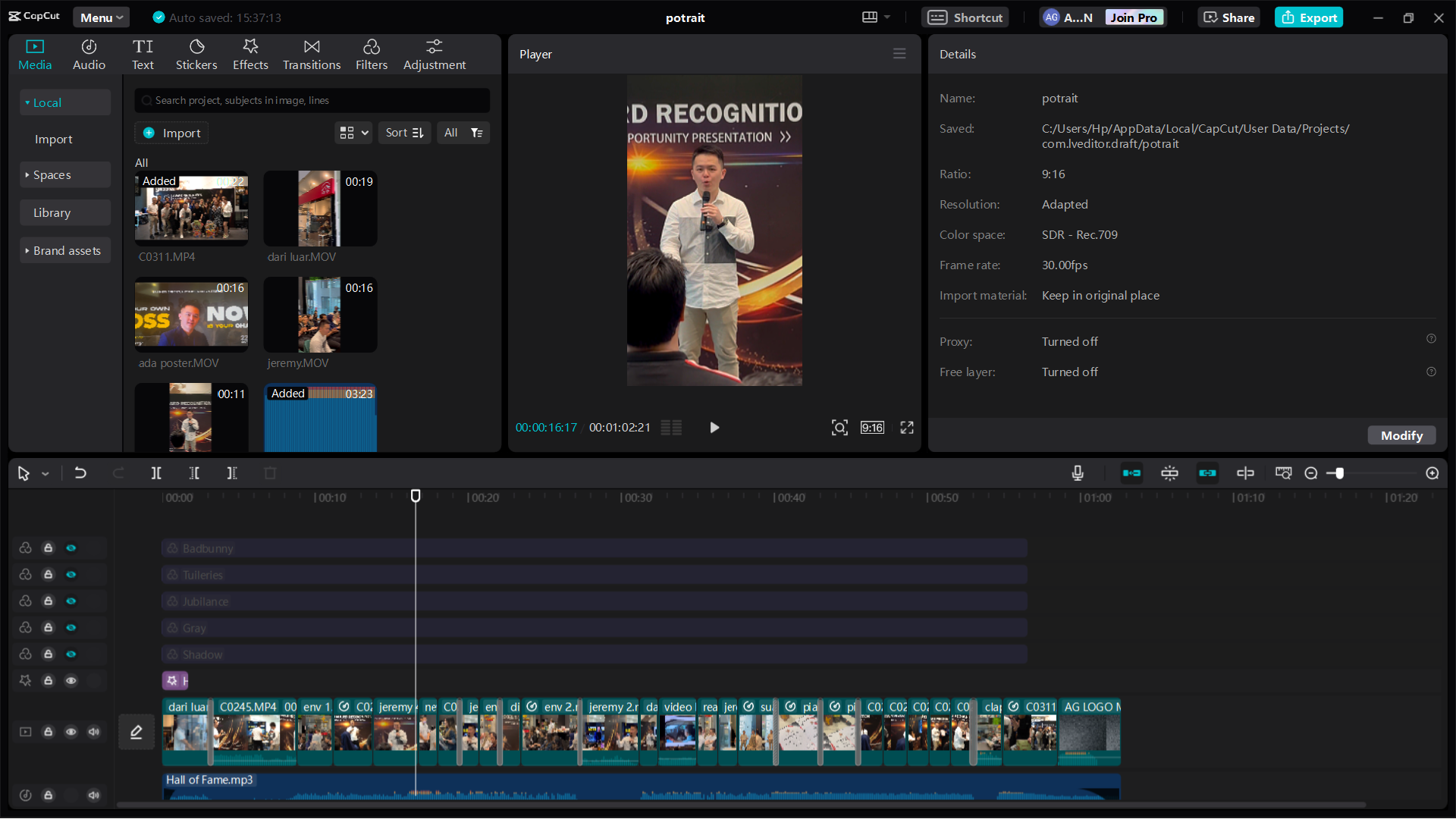
Task: Switch to the Audio tab
Action: [89, 55]
